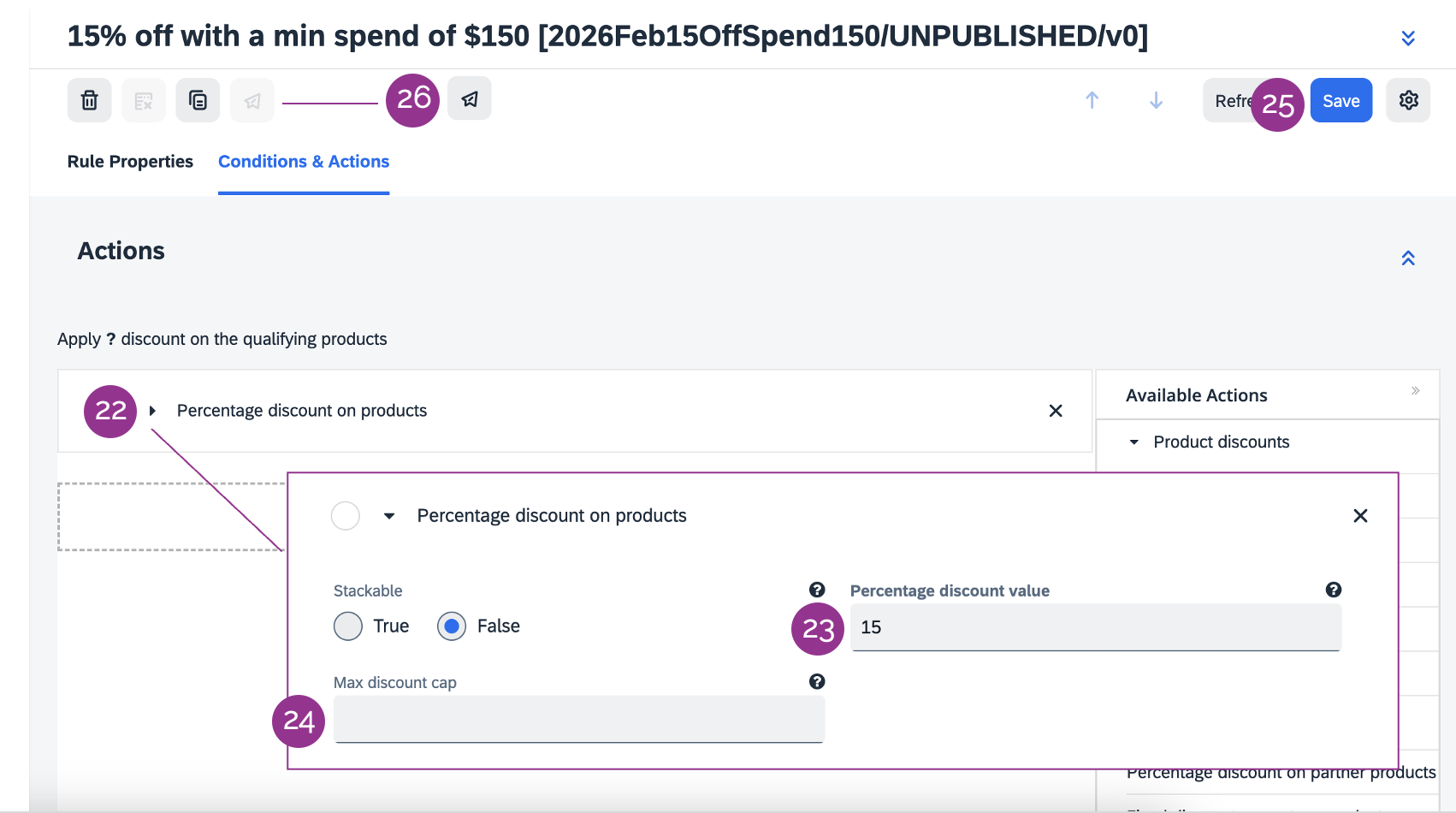
Task: Collapse the Product discounts group
Action: tap(1134, 442)
